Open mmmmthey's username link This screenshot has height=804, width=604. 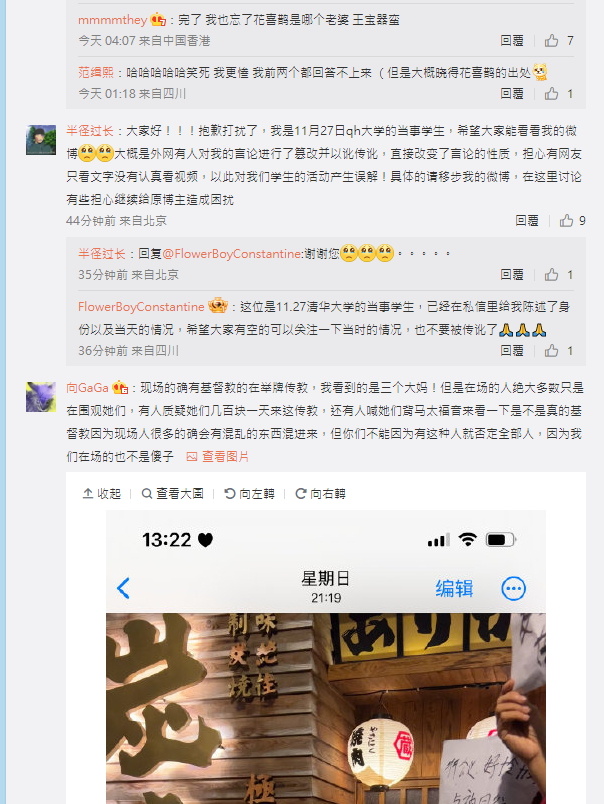pos(112,20)
